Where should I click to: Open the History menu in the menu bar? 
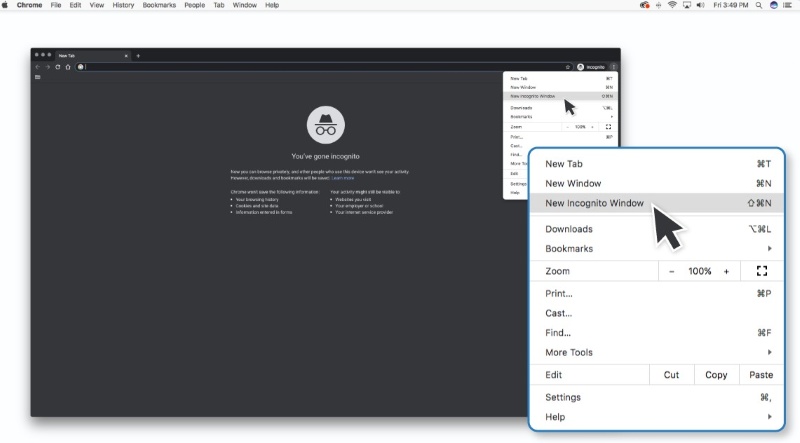pyautogui.click(x=123, y=5)
